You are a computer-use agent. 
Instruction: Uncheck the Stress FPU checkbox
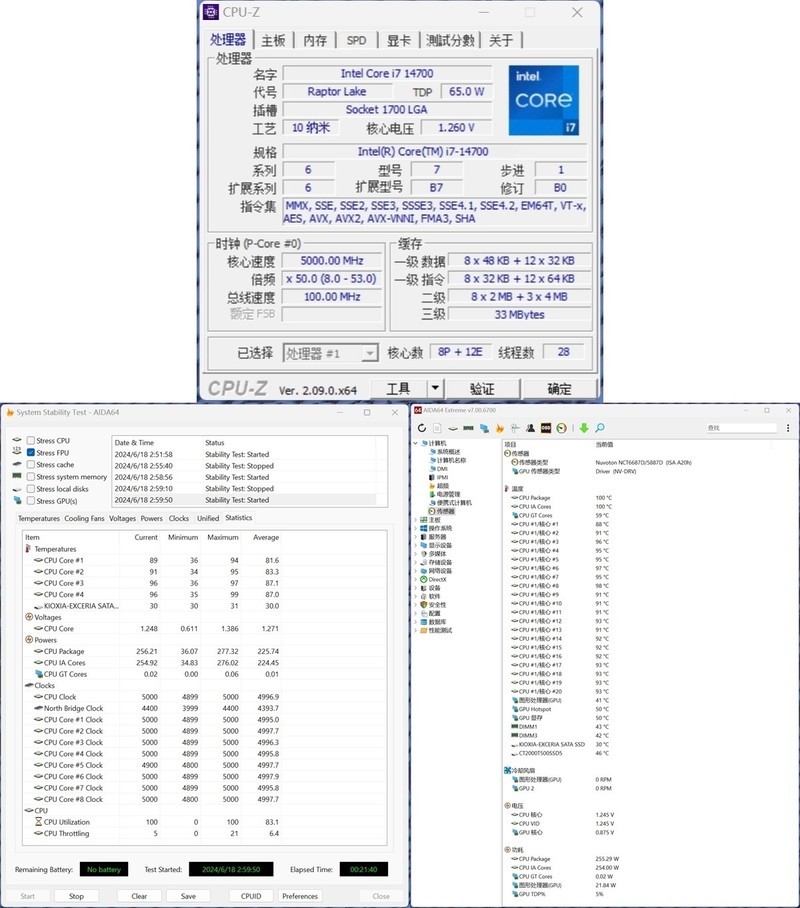pyautogui.click(x=31, y=453)
